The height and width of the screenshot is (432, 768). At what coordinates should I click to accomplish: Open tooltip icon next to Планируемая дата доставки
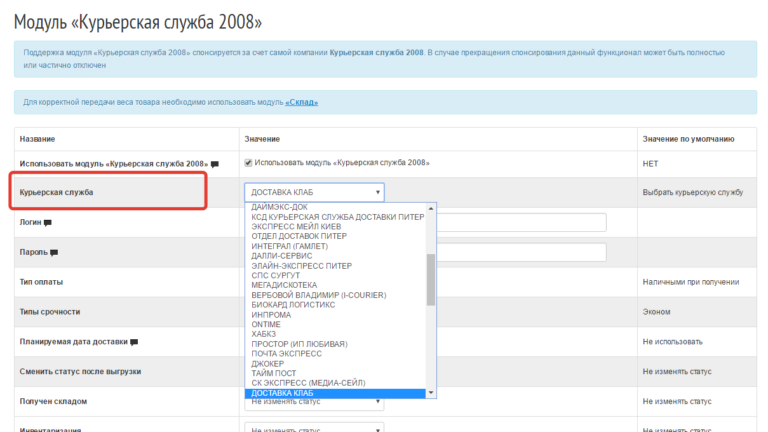(134, 342)
